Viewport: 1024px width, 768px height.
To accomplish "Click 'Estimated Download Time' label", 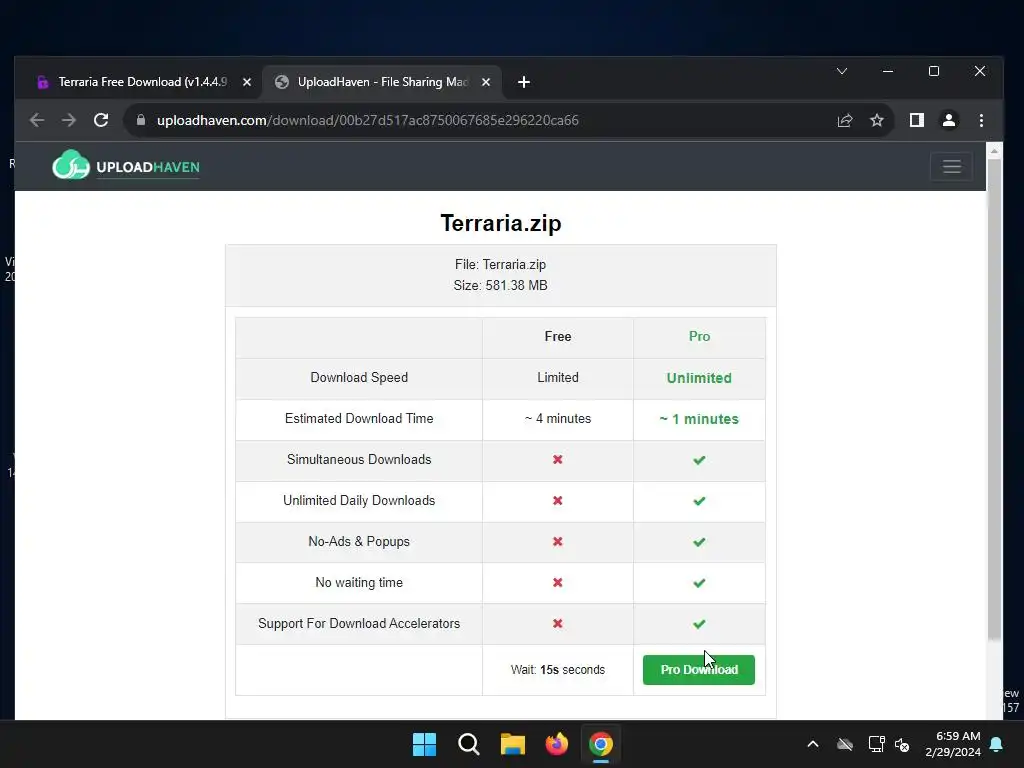I will coord(359,419).
